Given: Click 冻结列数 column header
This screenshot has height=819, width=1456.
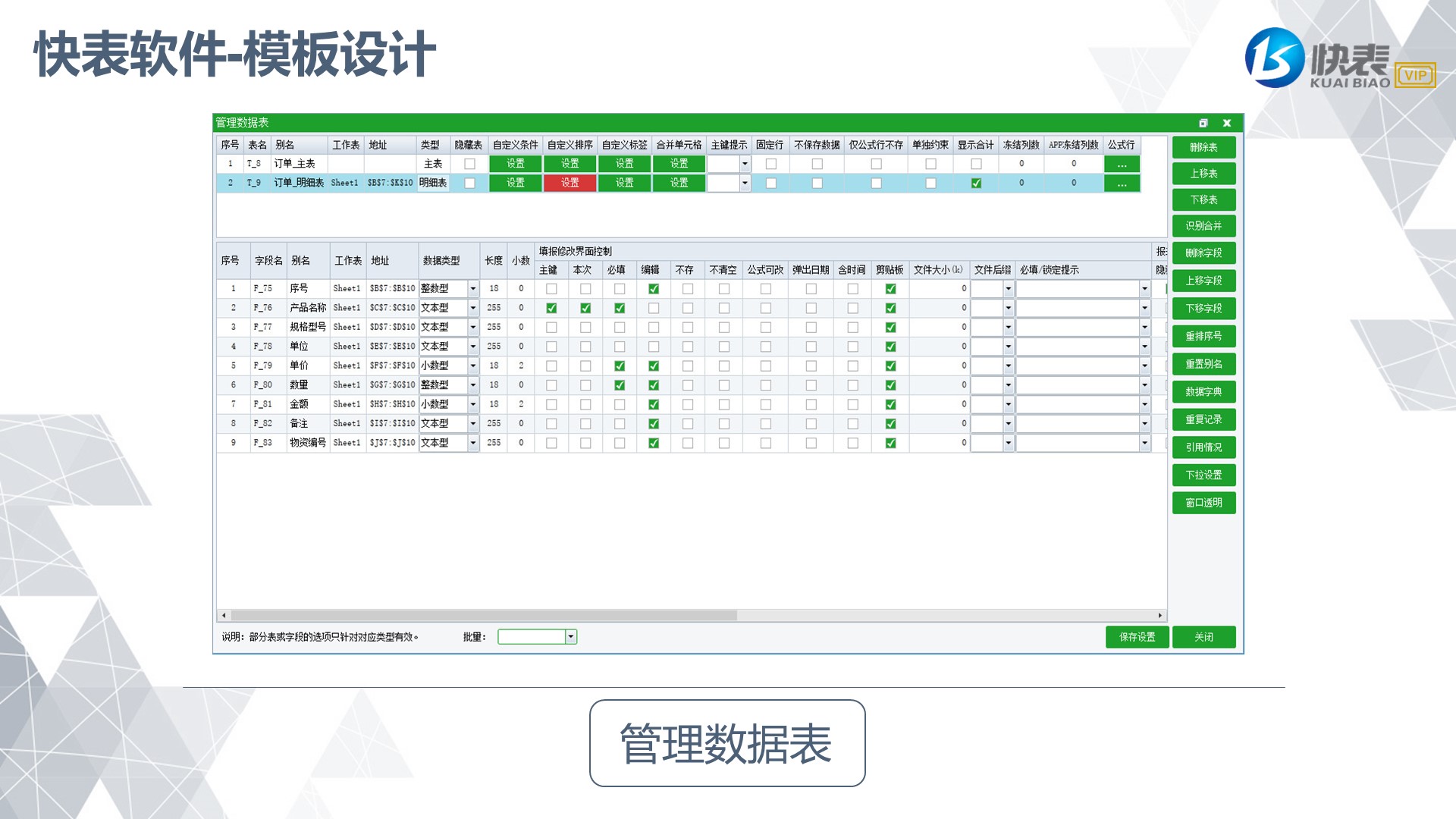Looking at the screenshot, I should 1021,145.
